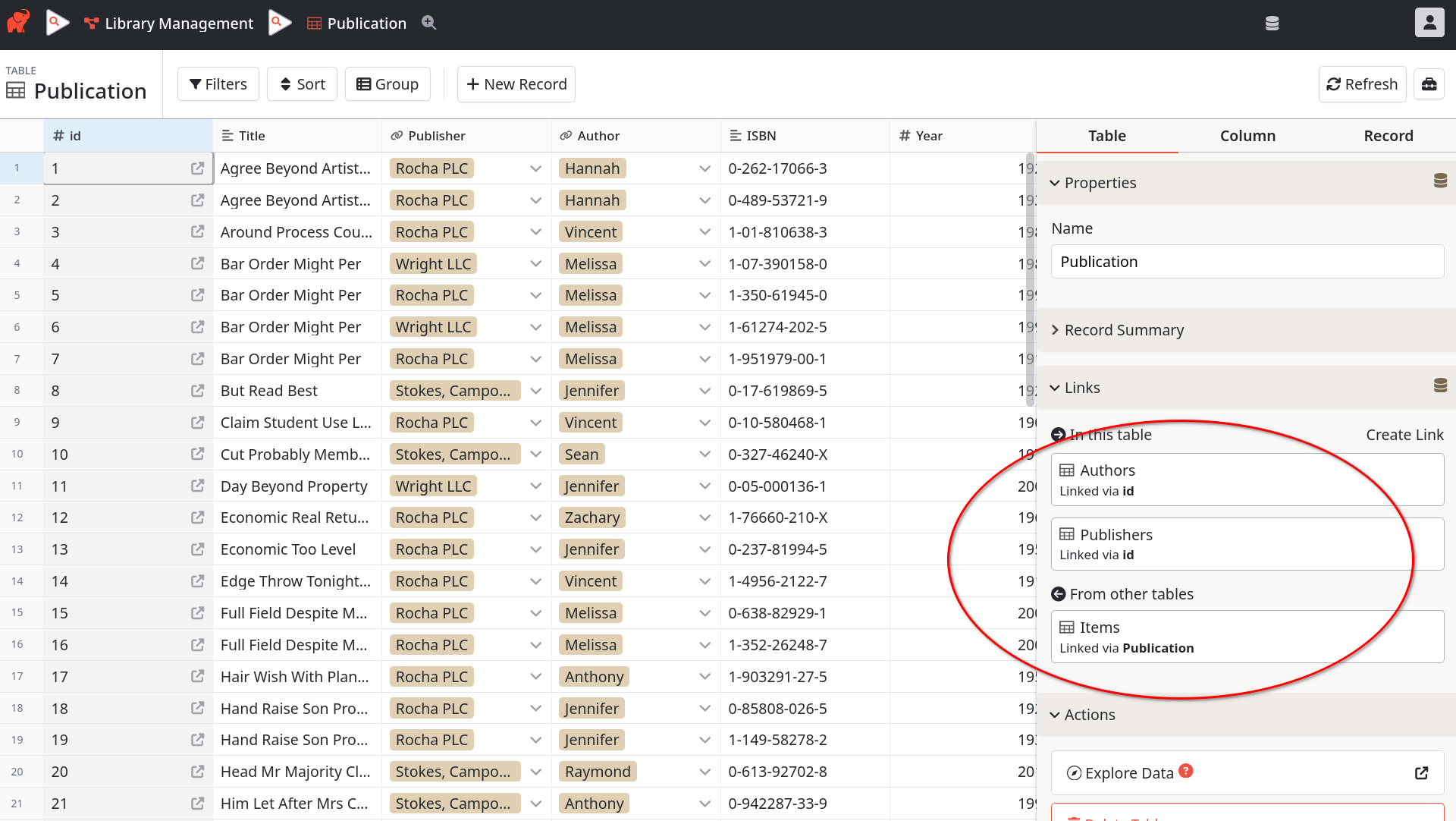The height and width of the screenshot is (821, 1456).
Task: Click the Create Link option in the Links panel
Action: pos(1404,434)
